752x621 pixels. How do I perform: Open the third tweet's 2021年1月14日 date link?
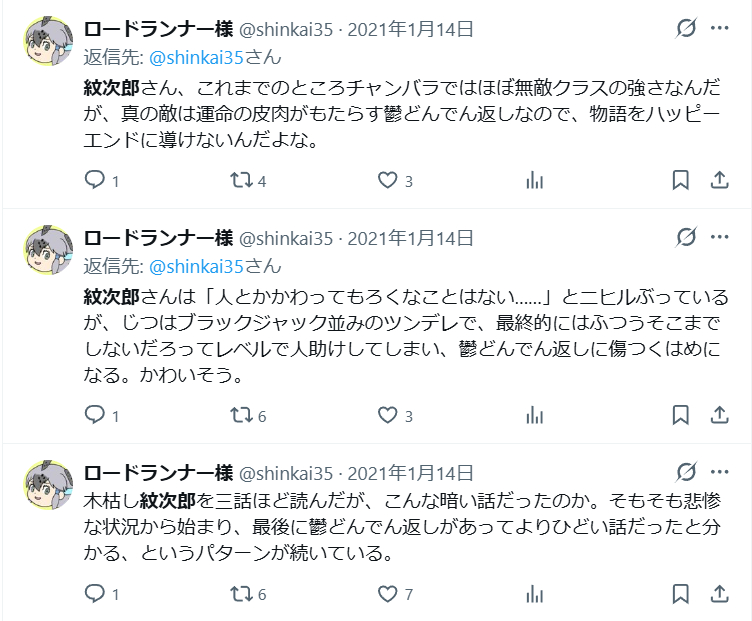point(411,473)
